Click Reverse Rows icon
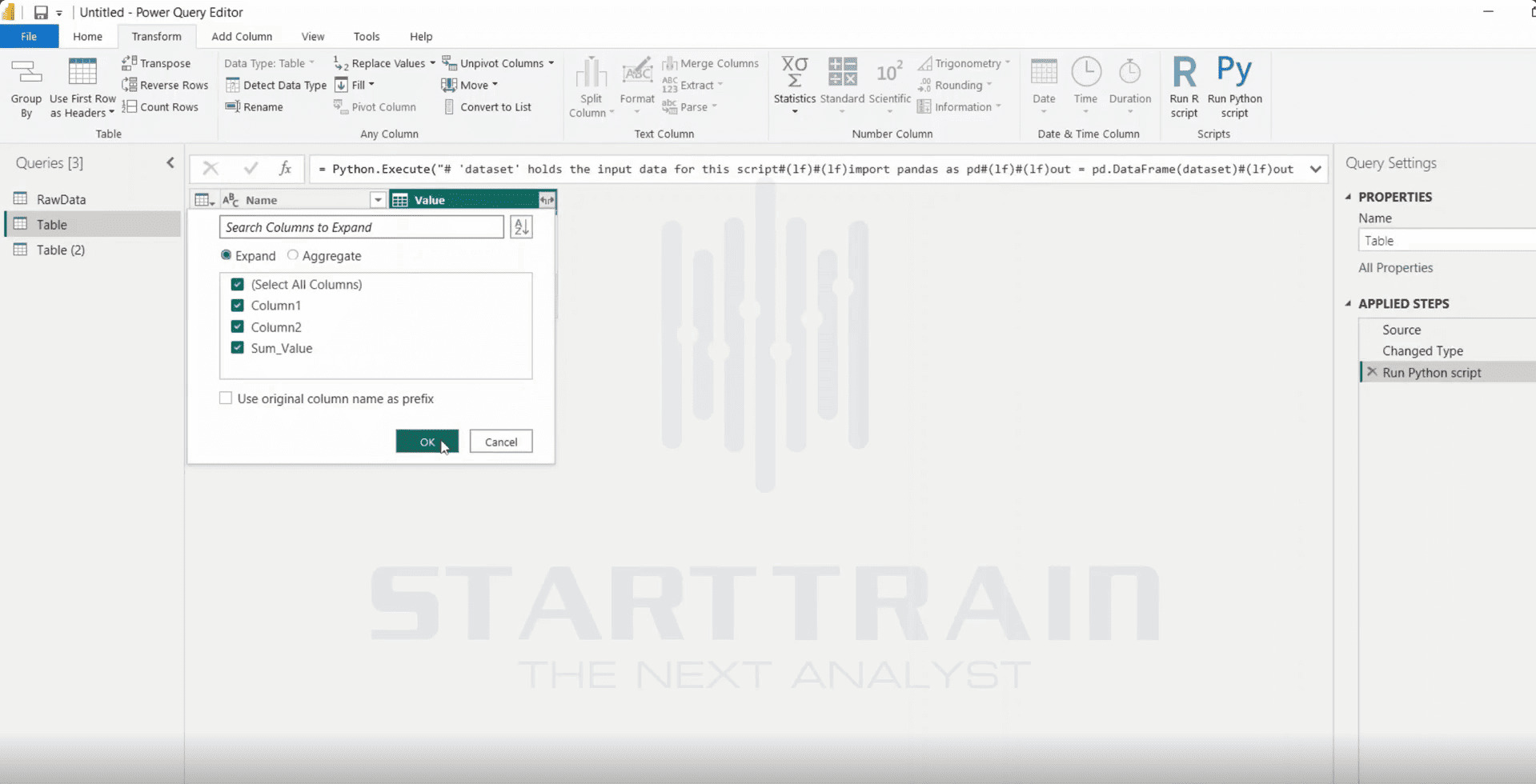This screenshot has height=784, width=1536. [129, 85]
